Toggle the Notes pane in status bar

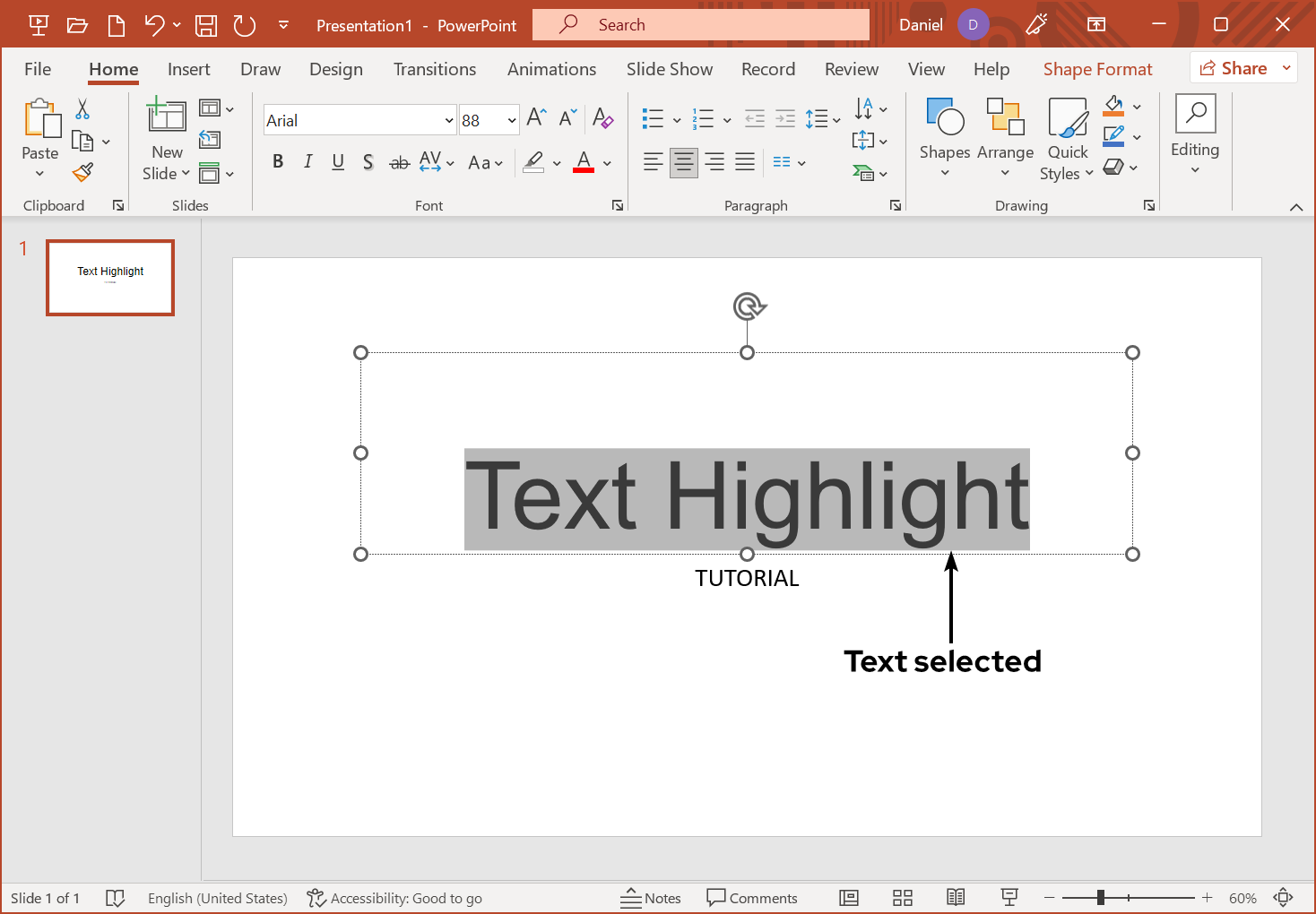(652, 897)
